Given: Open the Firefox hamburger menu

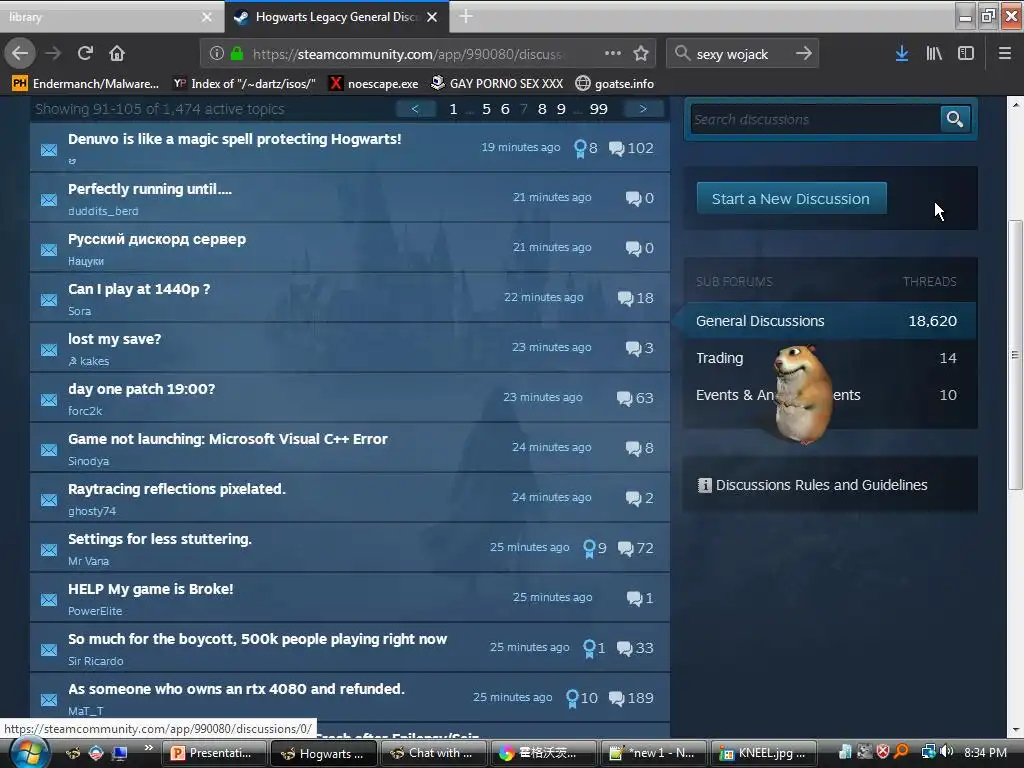Looking at the screenshot, I should [1005, 54].
